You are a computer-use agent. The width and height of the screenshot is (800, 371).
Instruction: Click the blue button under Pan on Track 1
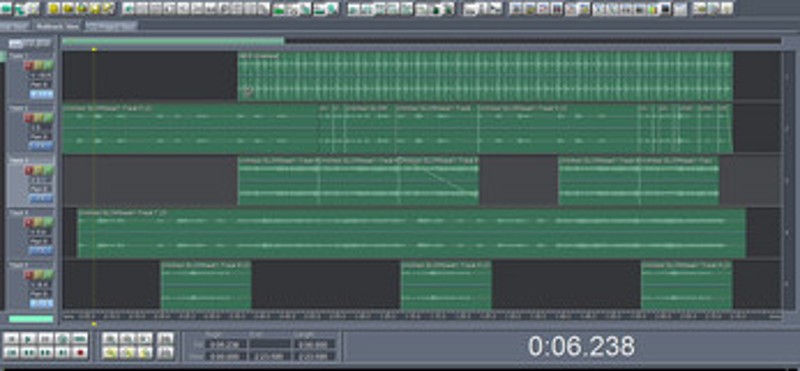41,94
